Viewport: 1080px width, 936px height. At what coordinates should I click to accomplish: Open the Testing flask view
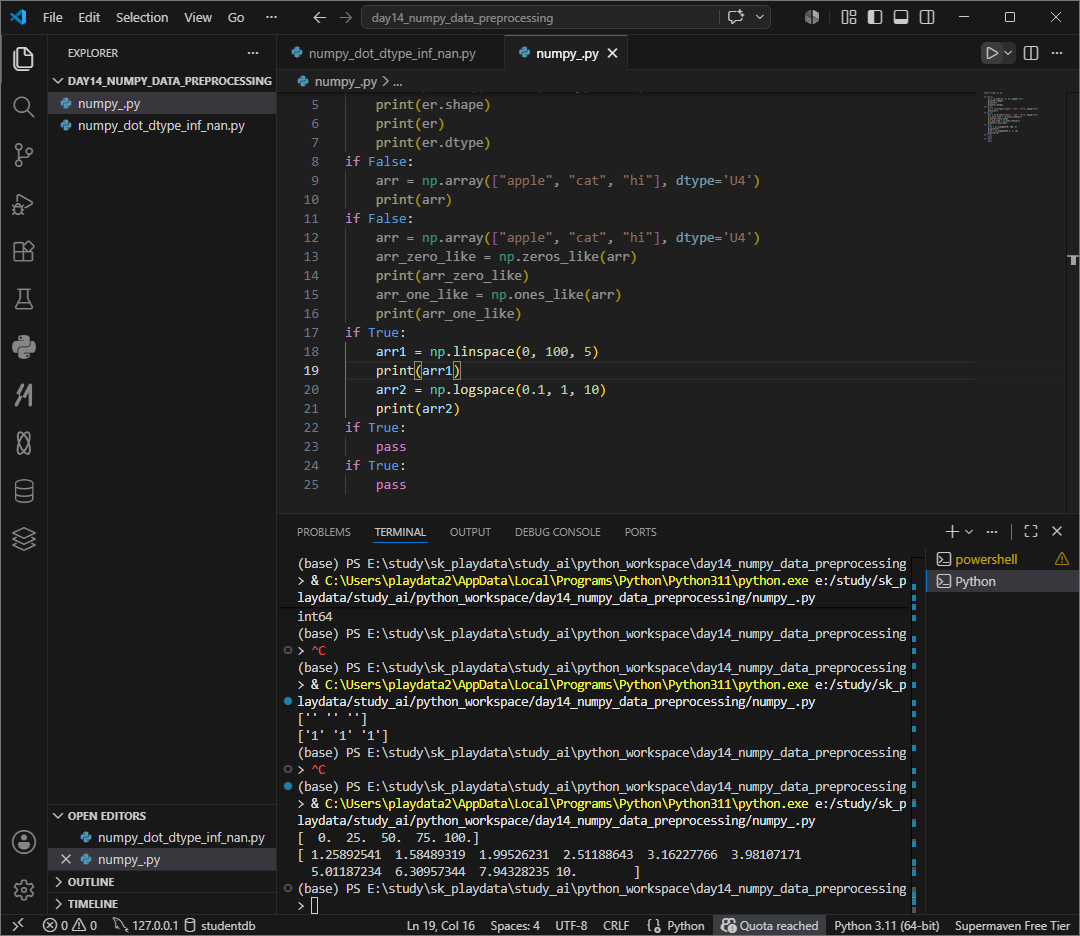coord(23,299)
